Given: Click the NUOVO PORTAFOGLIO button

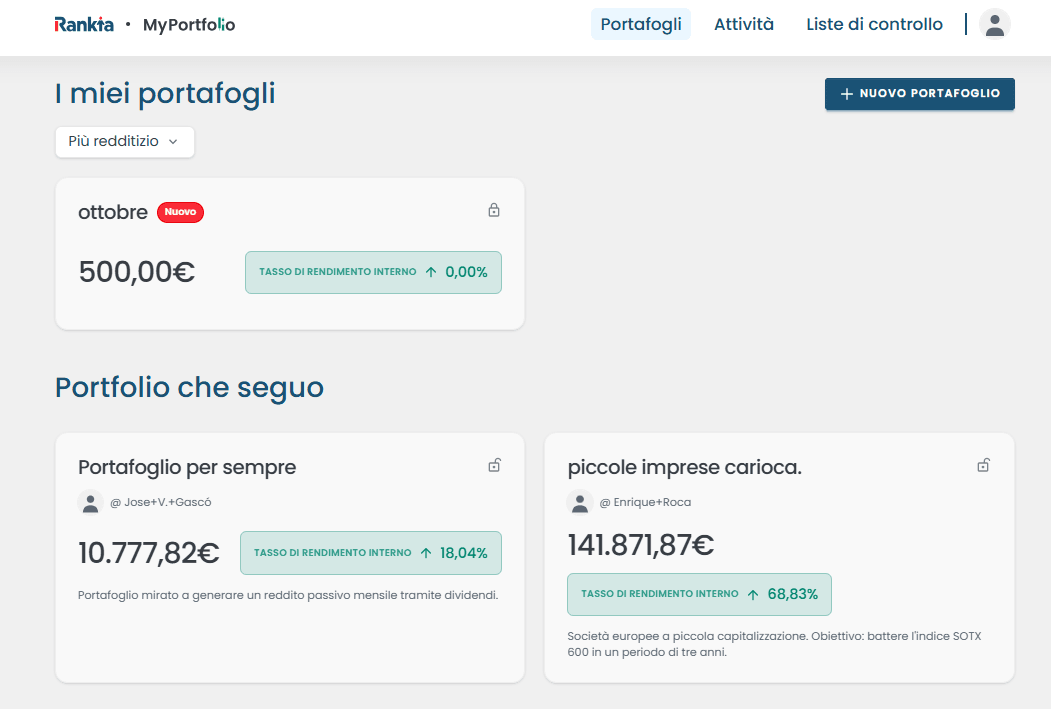Looking at the screenshot, I should [x=919, y=94].
